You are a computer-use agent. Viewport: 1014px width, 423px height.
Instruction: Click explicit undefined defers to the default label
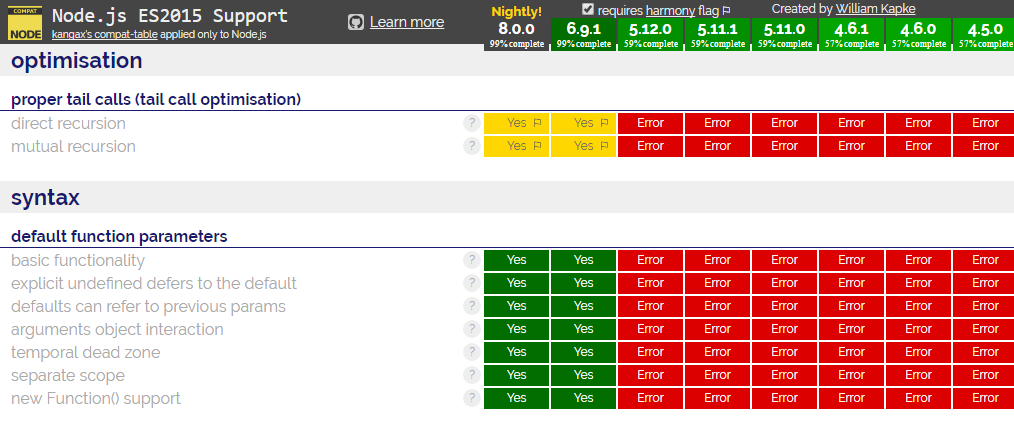coord(154,283)
